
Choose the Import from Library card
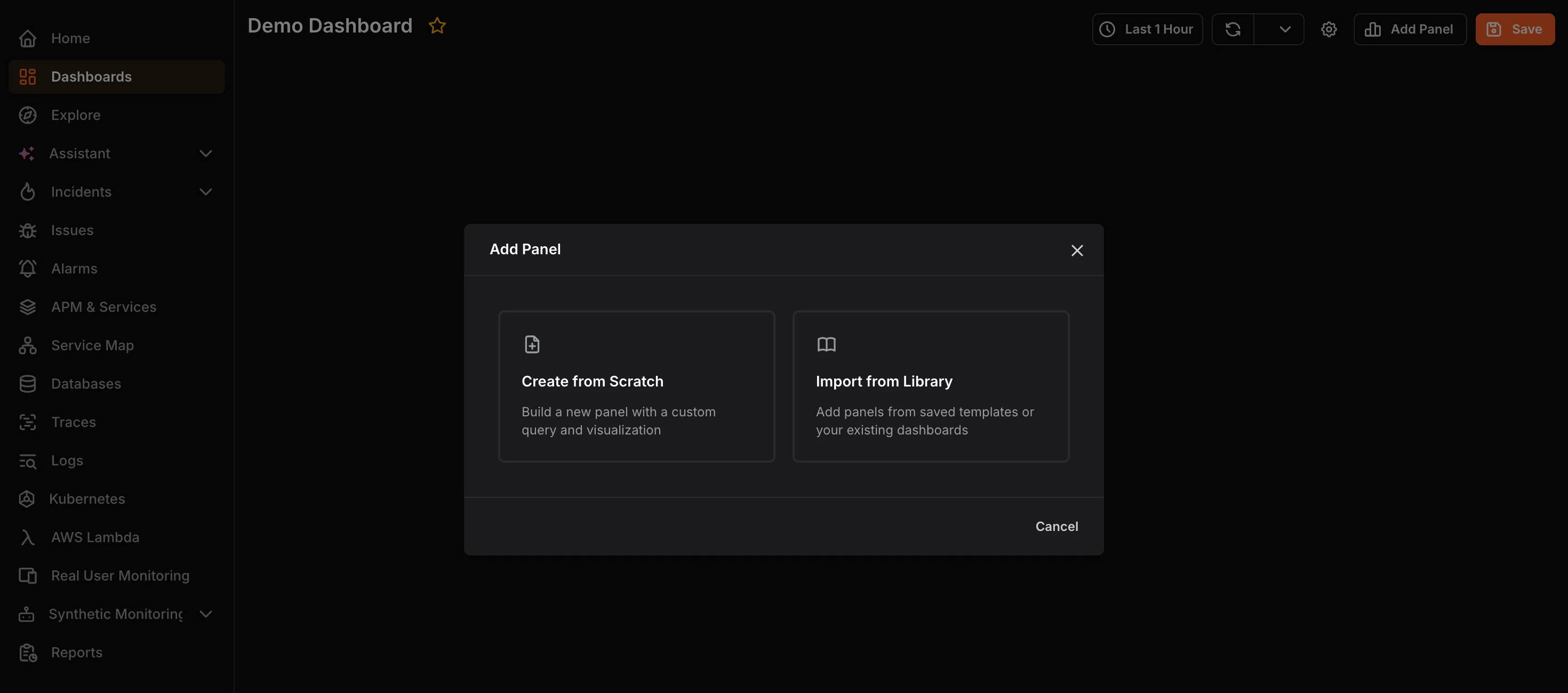(930, 386)
